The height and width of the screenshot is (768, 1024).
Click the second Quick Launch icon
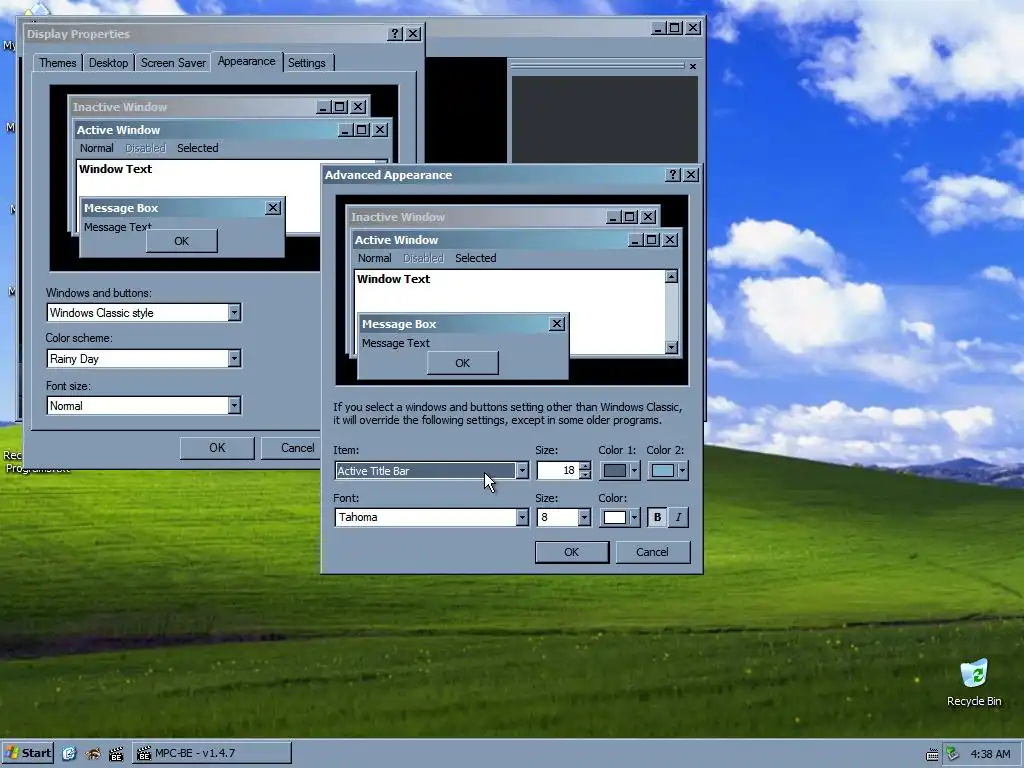pos(93,754)
